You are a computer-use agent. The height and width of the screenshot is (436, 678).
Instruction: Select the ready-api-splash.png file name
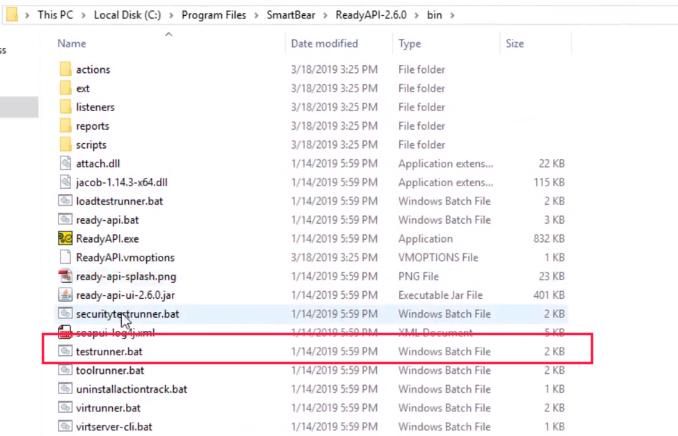(x=126, y=276)
